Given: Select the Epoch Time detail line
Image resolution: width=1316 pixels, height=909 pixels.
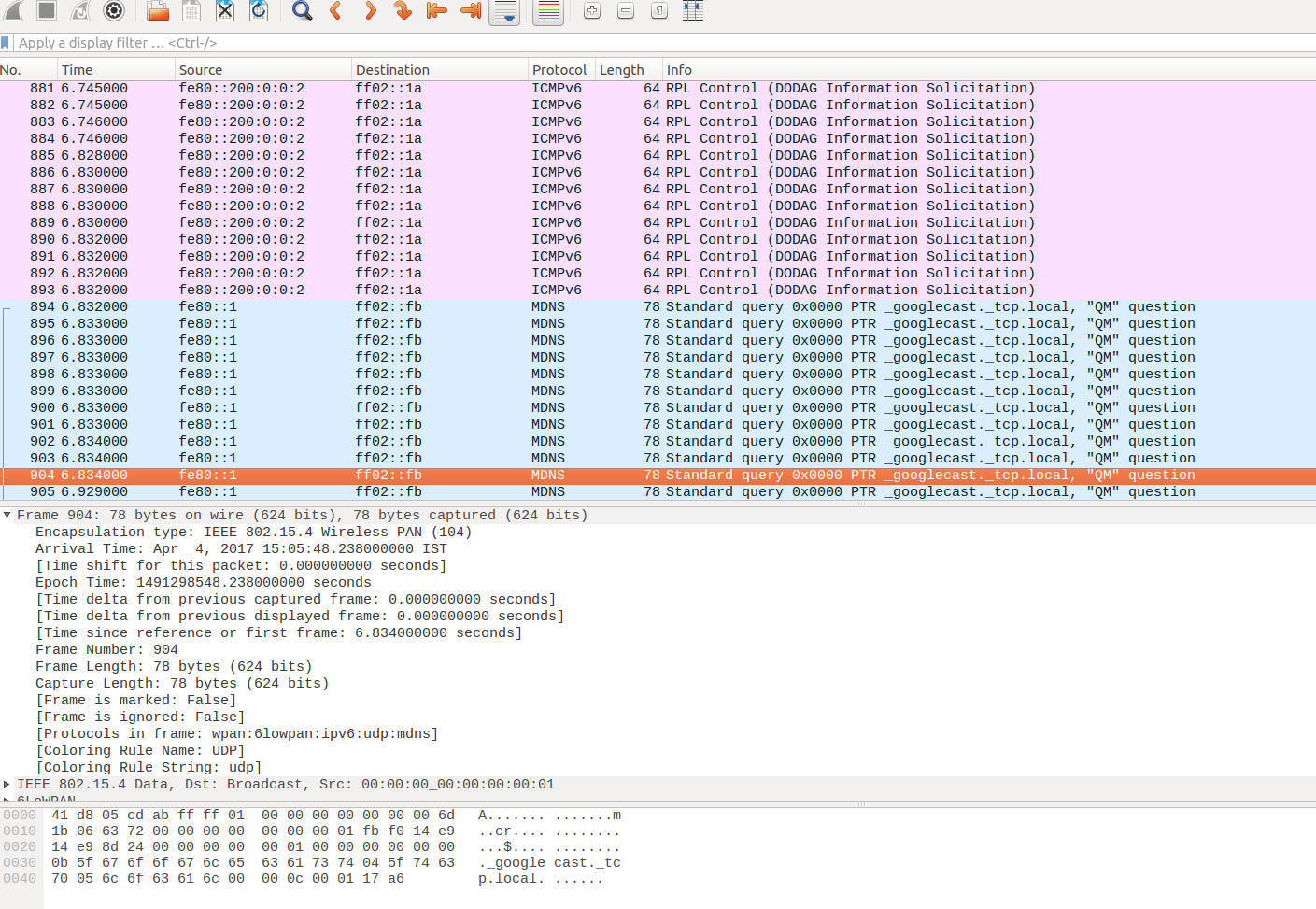Looking at the screenshot, I should coord(204,583).
